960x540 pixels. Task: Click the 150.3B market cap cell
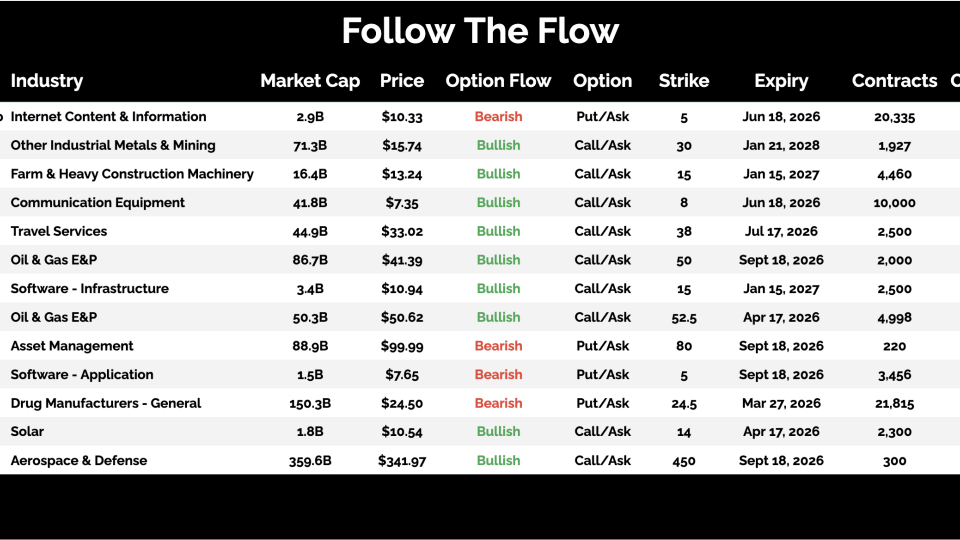(310, 404)
